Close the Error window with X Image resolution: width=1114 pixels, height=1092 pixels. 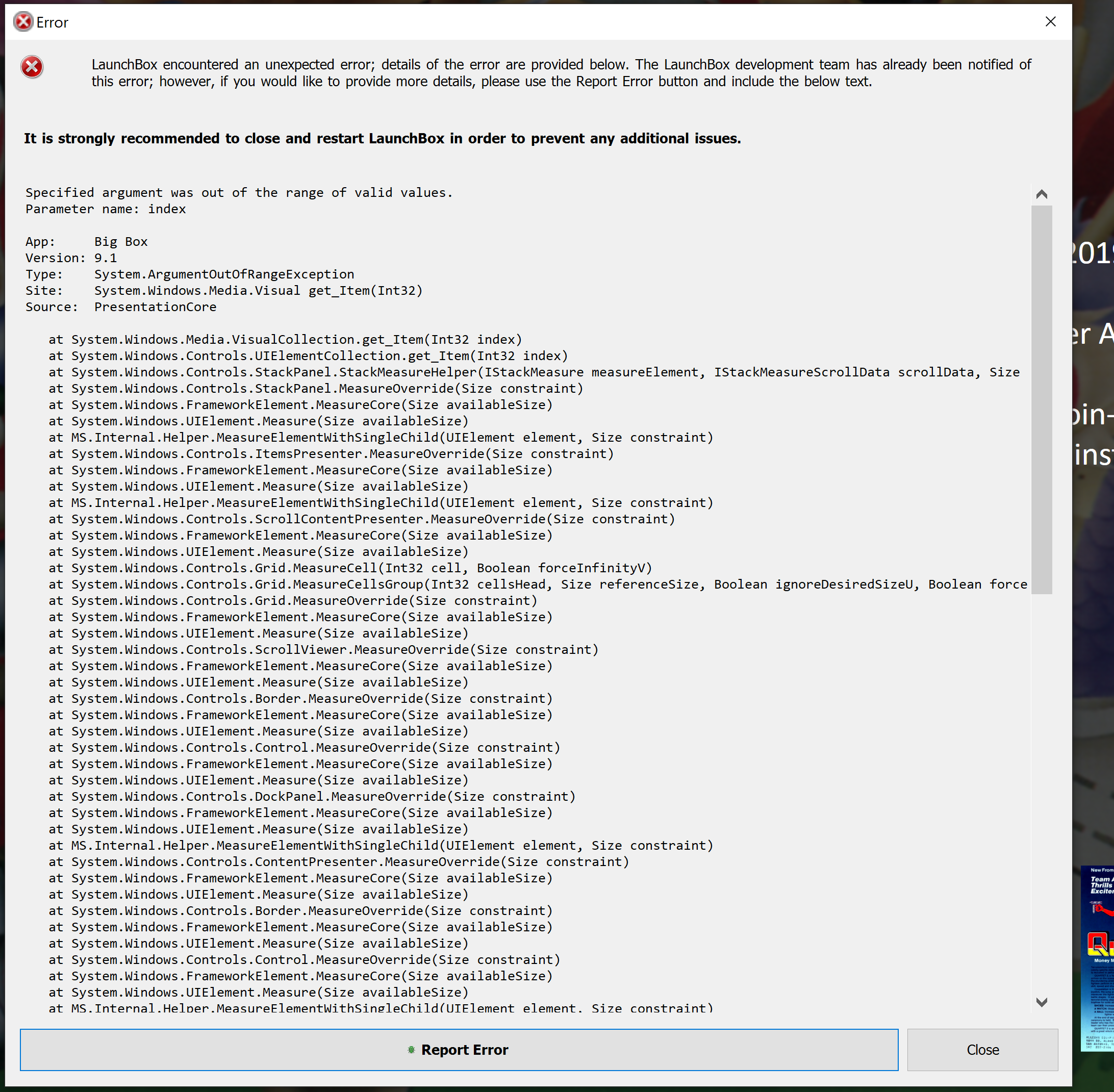point(1050,22)
